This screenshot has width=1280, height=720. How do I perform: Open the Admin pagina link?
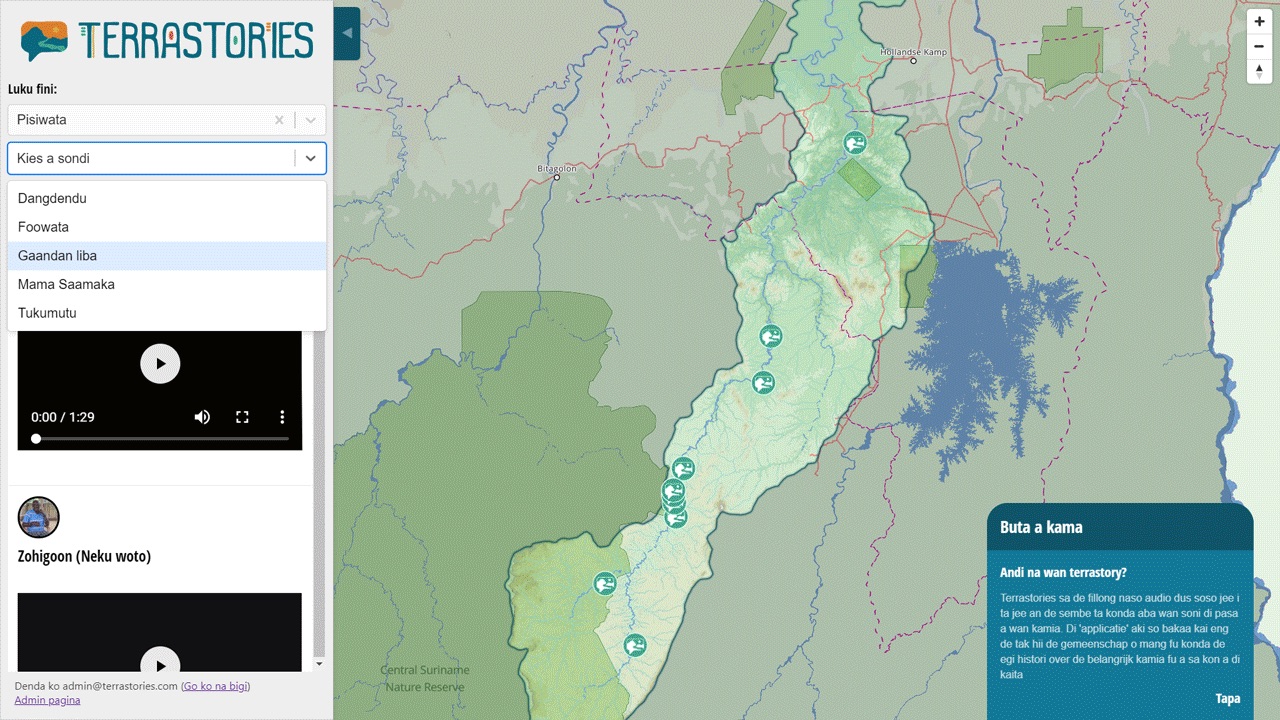pos(47,700)
